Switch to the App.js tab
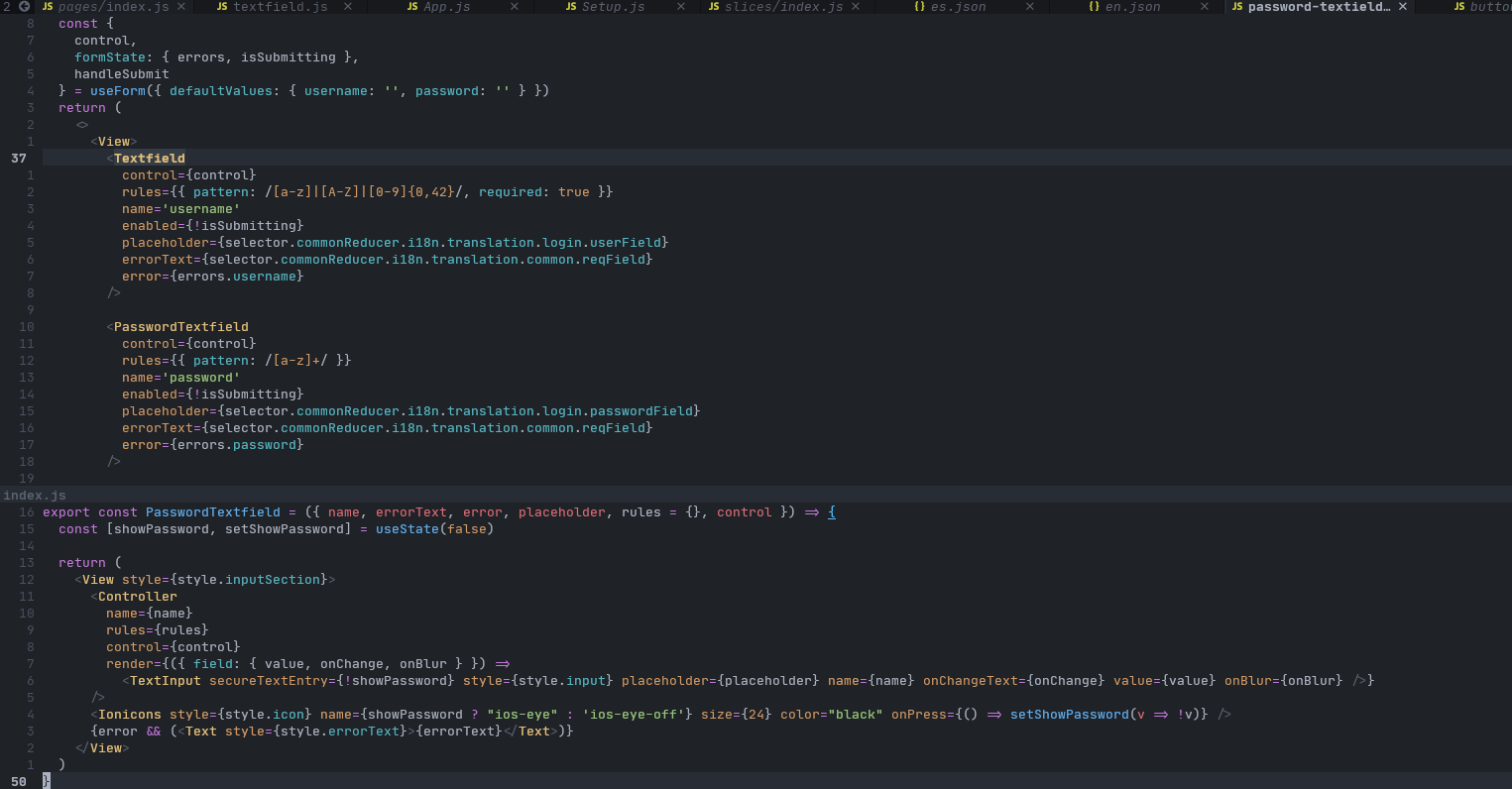 (449, 7)
